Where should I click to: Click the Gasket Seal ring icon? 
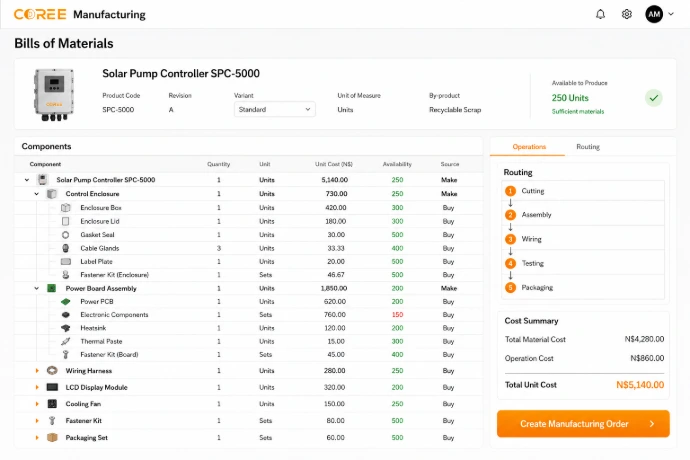click(66, 235)
